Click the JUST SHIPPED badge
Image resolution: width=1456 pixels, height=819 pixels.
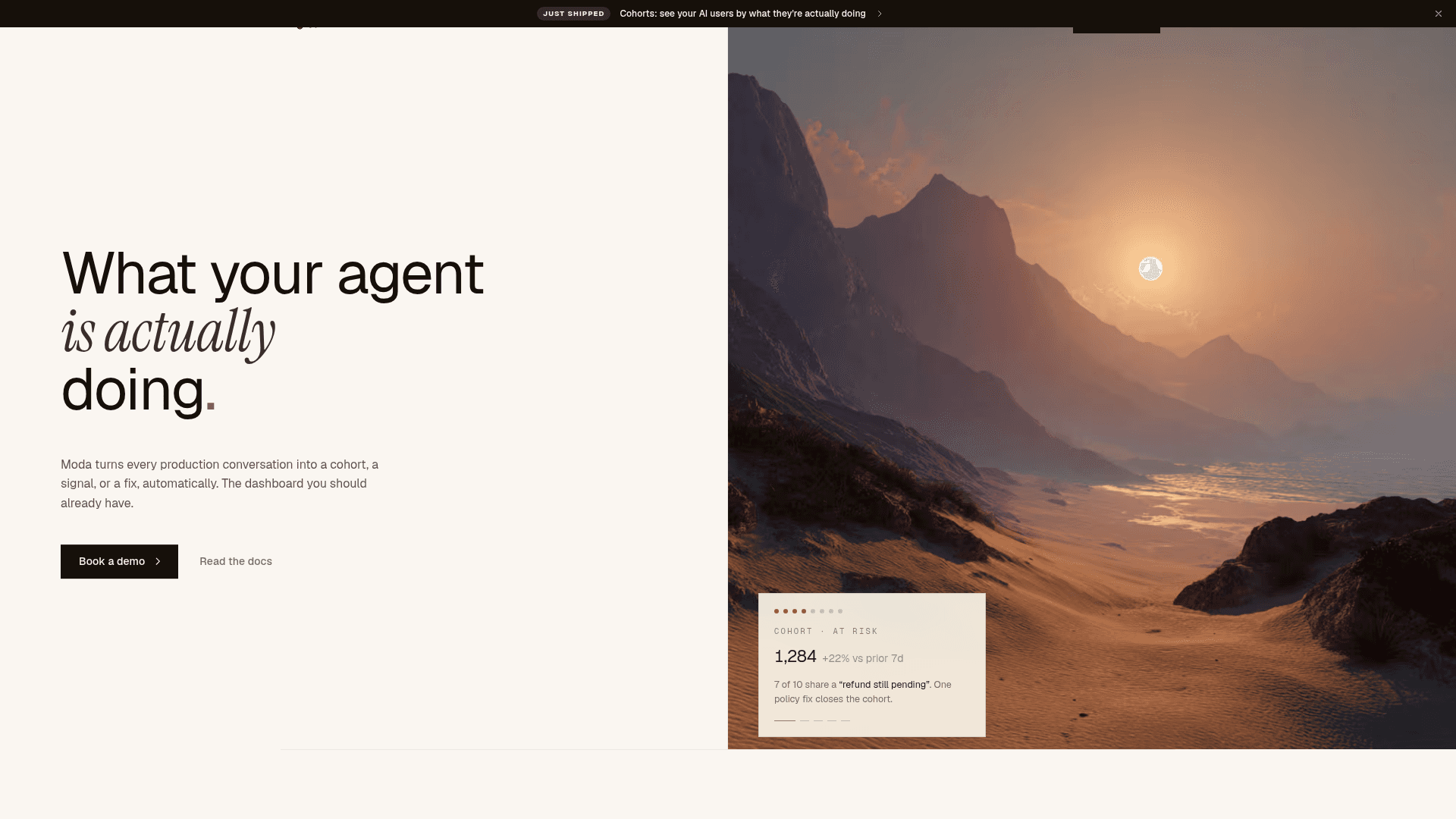click(x=573, y=14)
